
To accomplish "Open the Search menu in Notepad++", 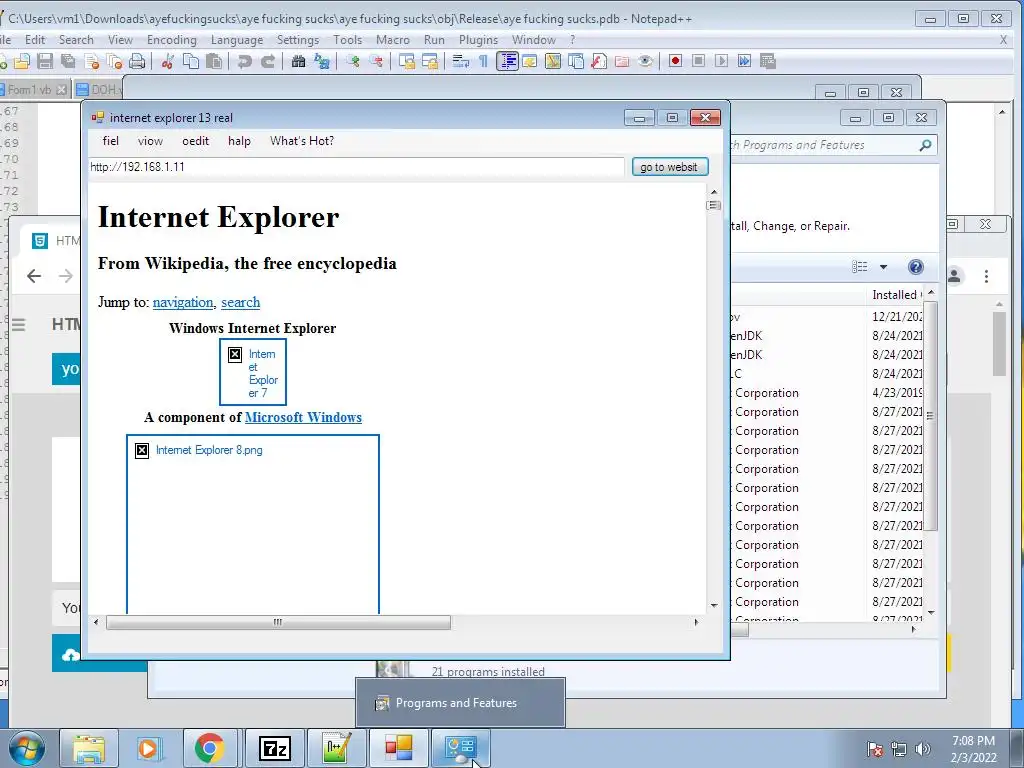I will pos(76,40).
